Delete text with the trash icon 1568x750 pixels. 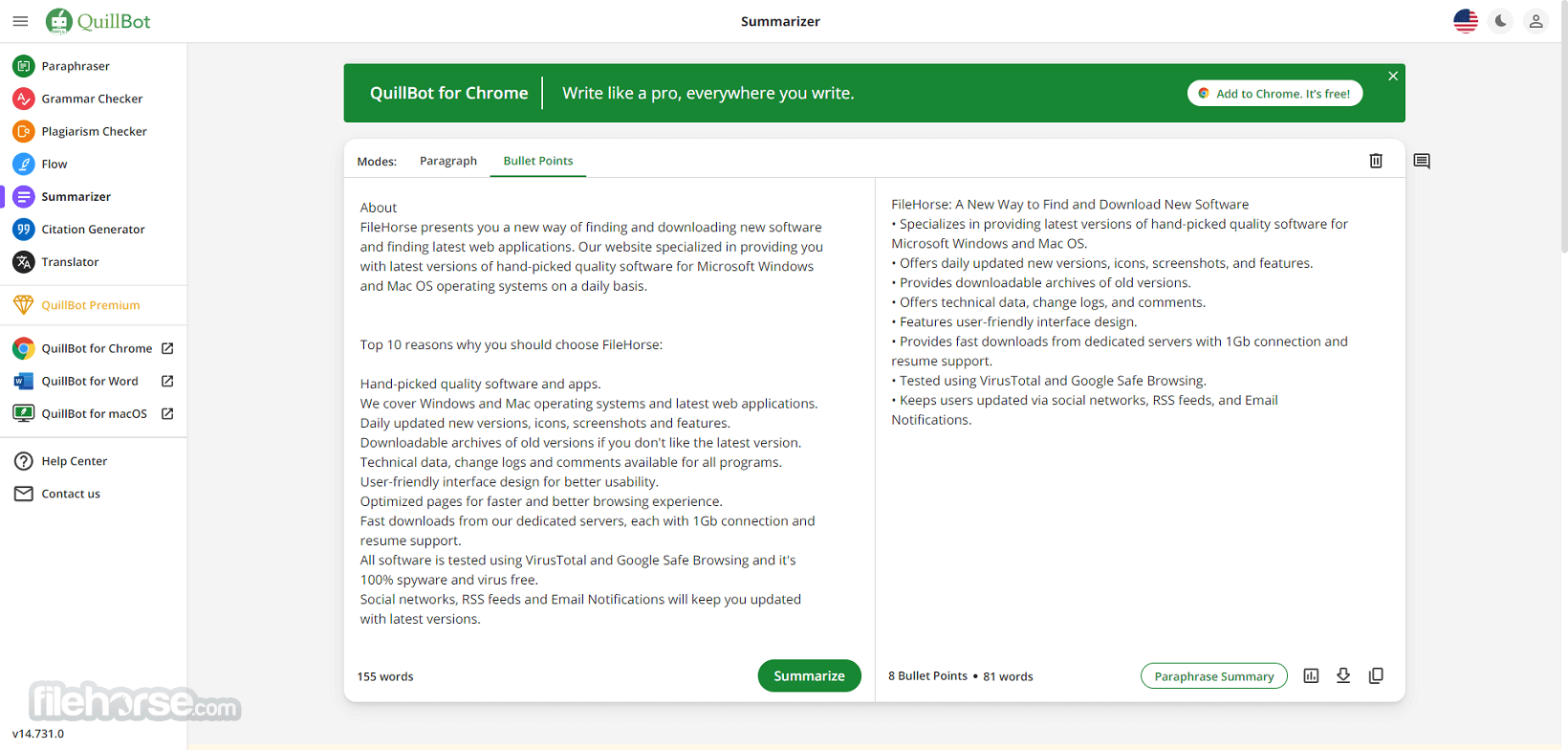point(1376,161)
